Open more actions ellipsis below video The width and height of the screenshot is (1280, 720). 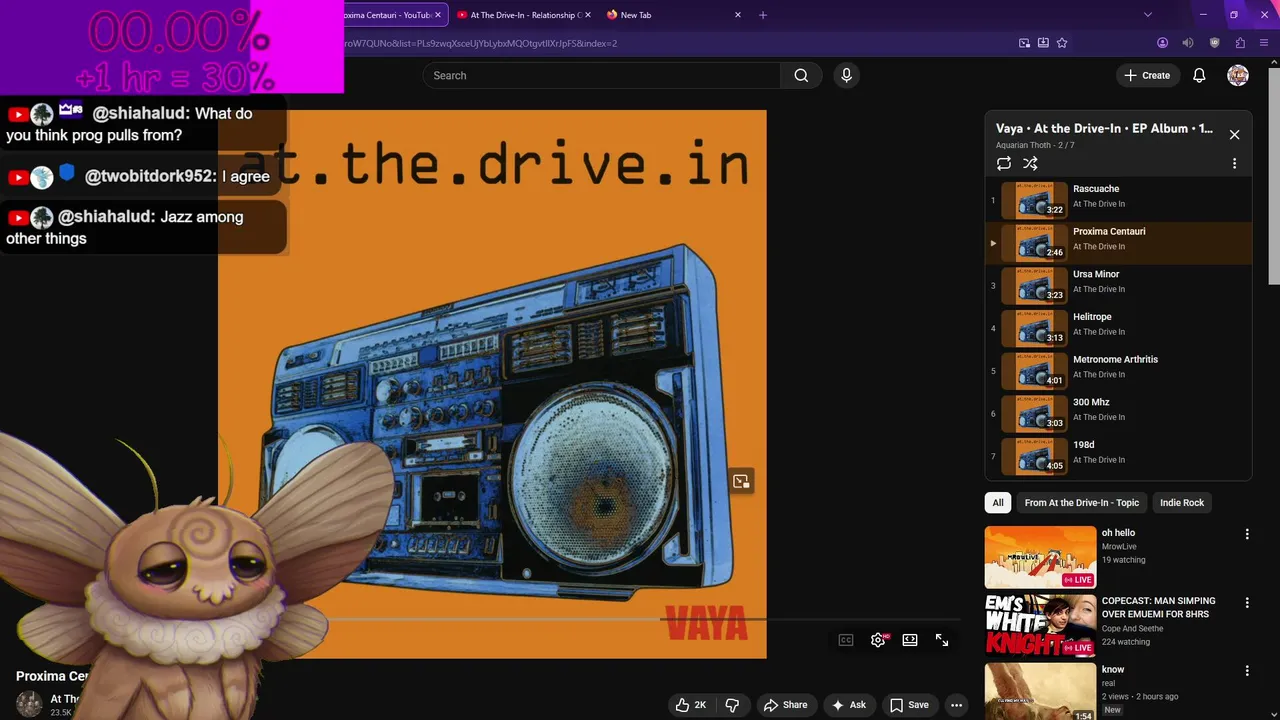coord(957,705)
